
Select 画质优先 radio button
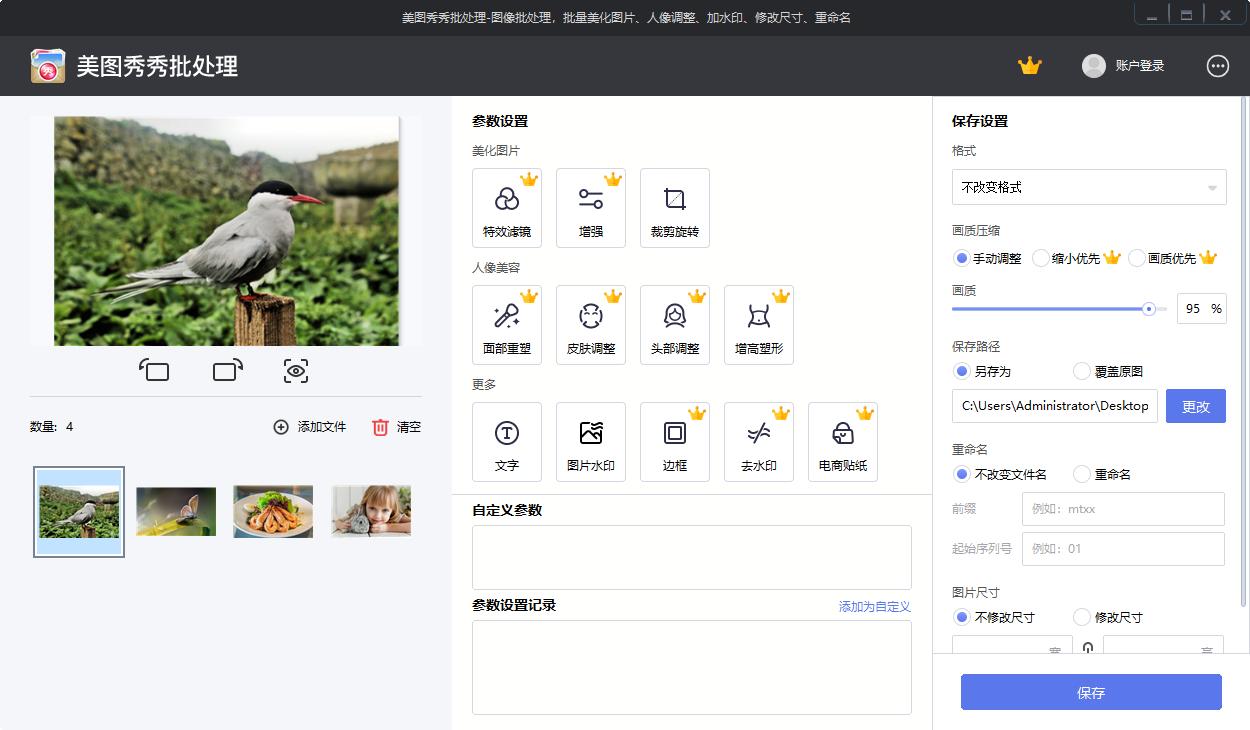[x=1137, y=258]
